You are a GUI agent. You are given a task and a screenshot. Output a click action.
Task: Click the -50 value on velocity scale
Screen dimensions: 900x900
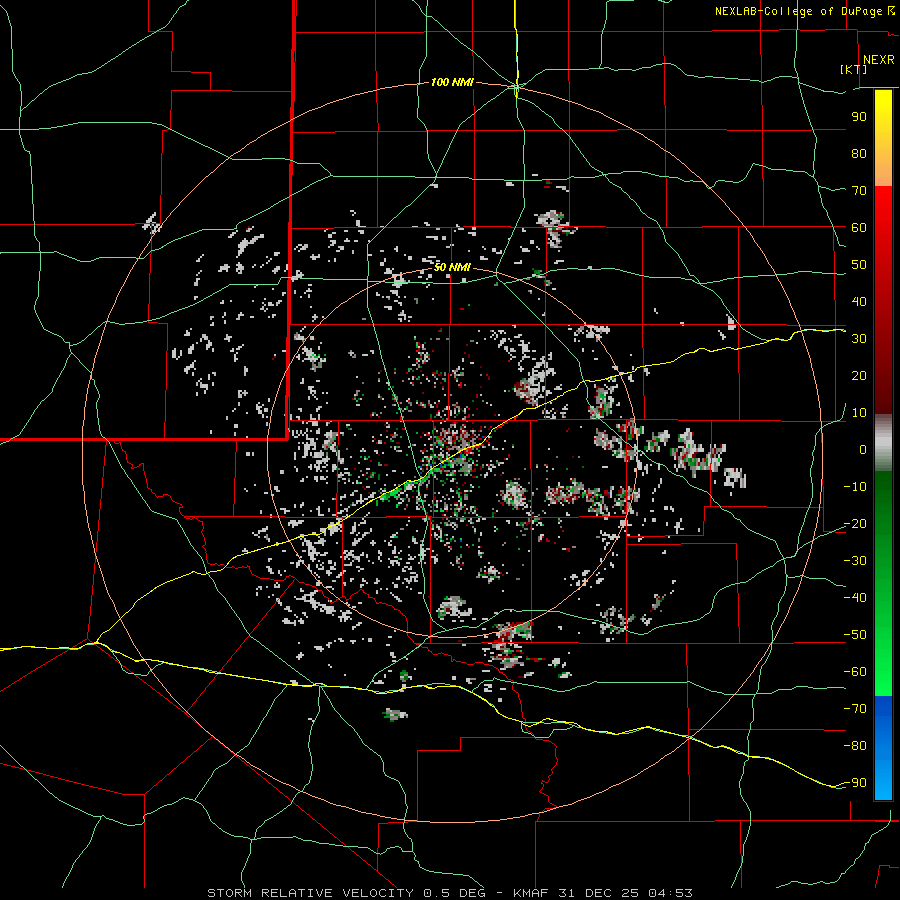[855, 635]
